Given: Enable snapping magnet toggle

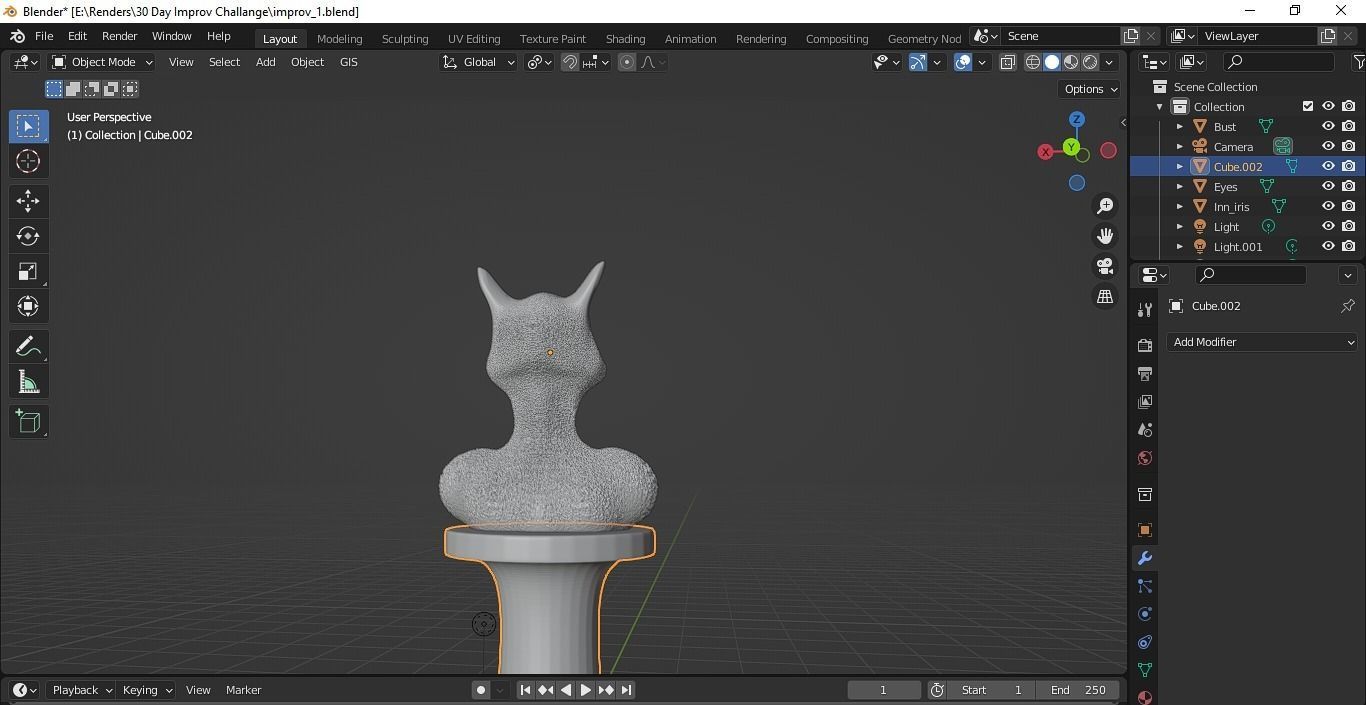Looking at the screenshot, I should point(570,62).
